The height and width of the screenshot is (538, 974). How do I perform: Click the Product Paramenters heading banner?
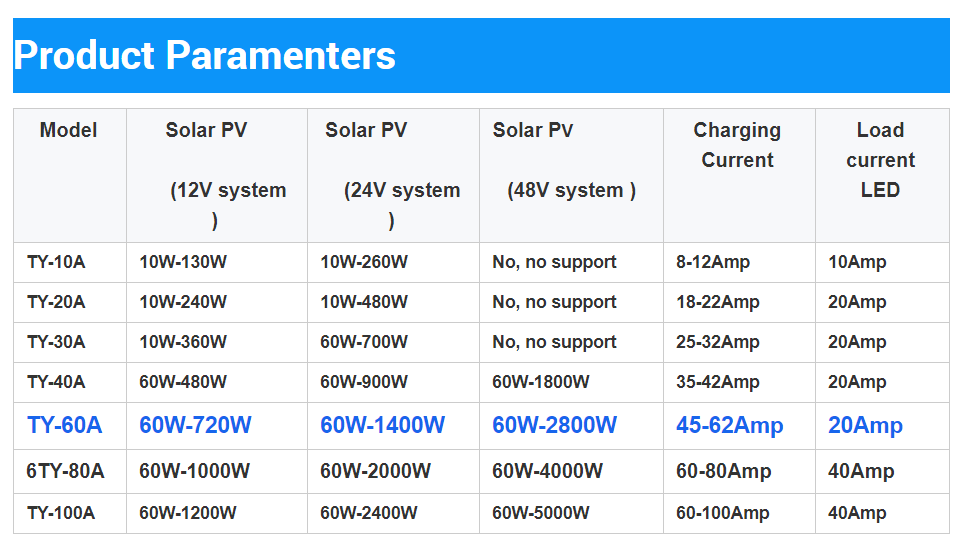[x=205, y=55]
